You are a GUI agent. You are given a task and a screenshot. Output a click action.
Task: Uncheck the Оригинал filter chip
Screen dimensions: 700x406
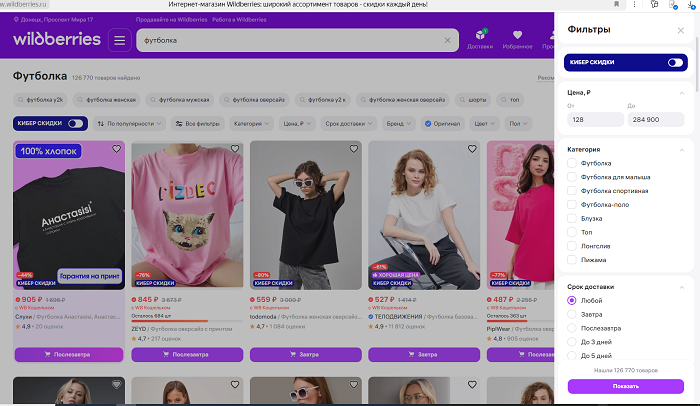coord(442,124)
